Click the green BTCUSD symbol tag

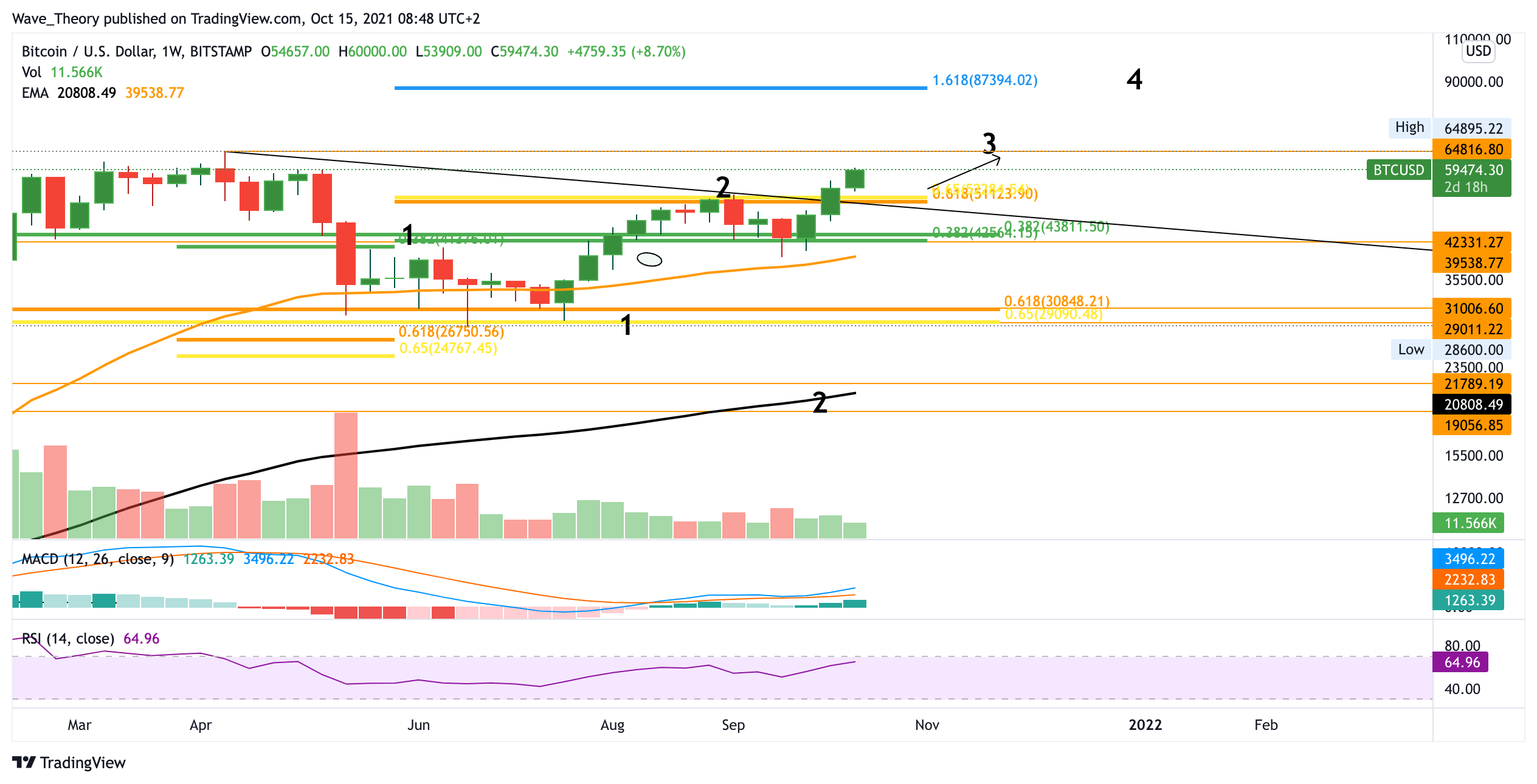coord(1398,170)
